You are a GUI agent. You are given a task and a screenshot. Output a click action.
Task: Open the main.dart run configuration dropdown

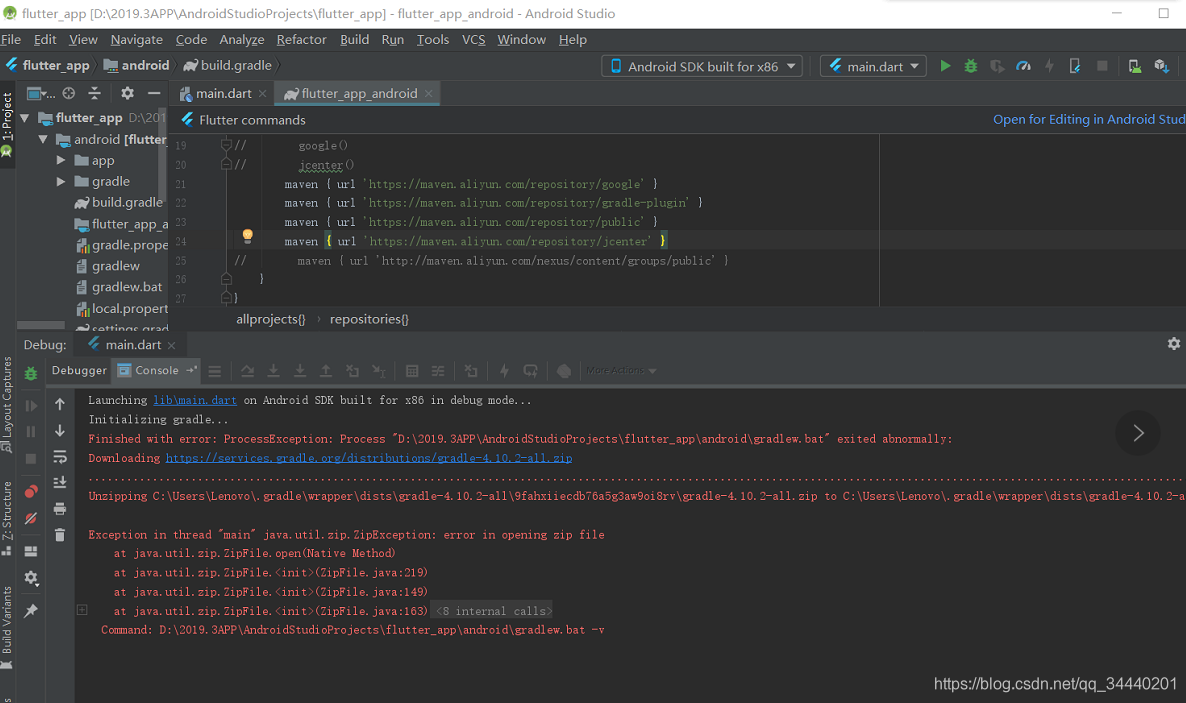[x=874, y=67]
